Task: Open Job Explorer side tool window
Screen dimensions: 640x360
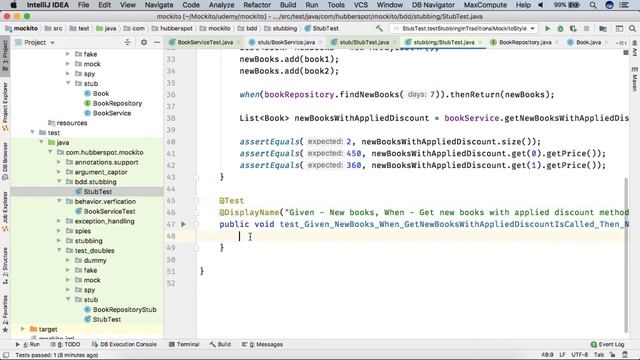Action: (5, 211)
